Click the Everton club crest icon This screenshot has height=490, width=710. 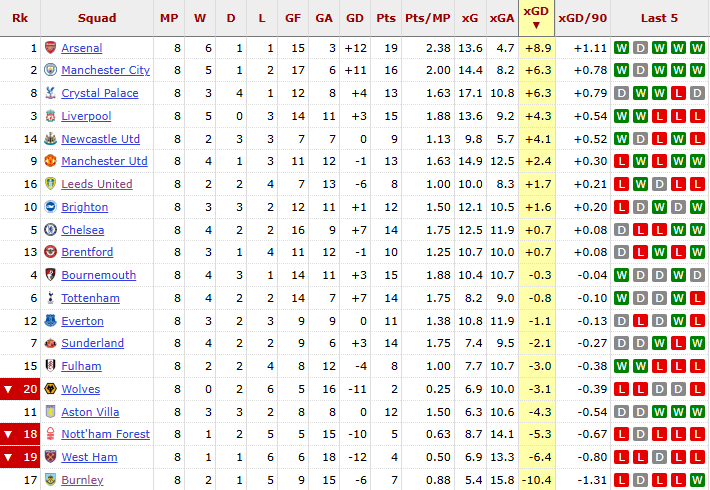(50, 321)
